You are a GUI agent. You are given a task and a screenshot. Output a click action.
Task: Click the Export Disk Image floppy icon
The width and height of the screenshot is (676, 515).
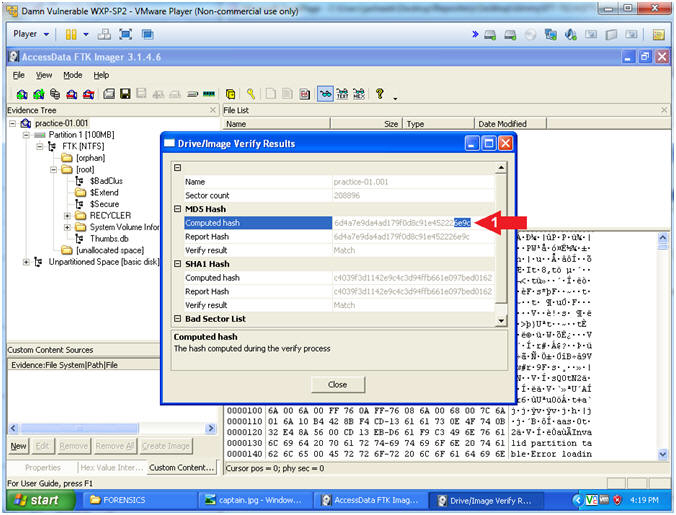tap(125, 94)
